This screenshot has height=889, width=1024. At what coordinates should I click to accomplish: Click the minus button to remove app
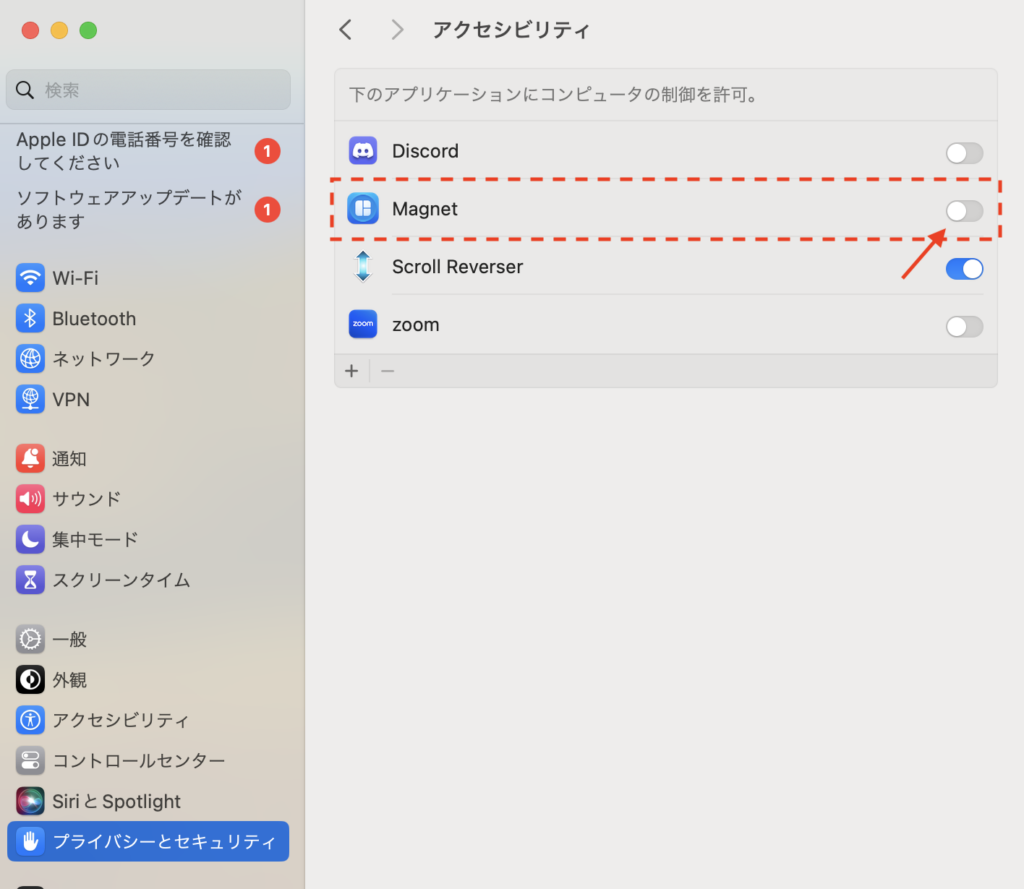(388, 371)
